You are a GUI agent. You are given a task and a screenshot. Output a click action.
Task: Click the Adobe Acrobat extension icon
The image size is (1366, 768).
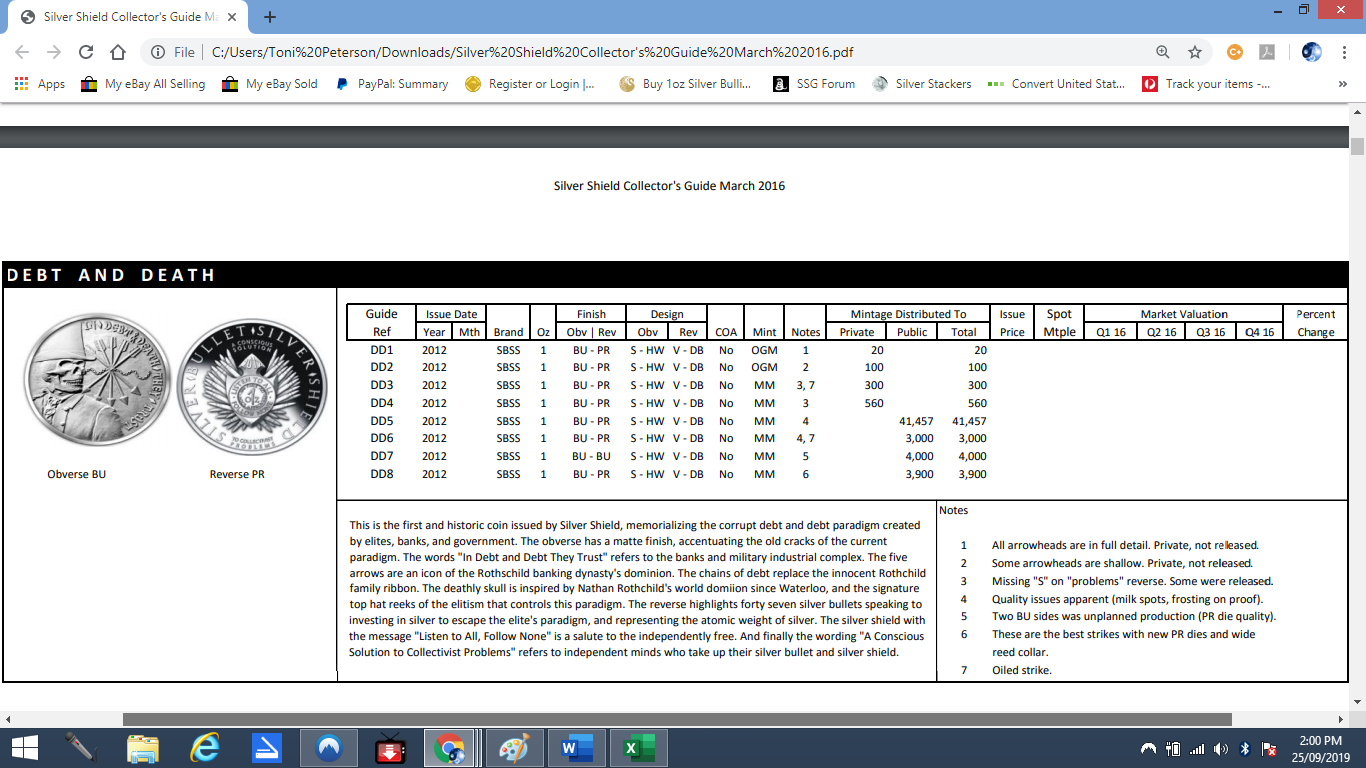[1266, 52]
